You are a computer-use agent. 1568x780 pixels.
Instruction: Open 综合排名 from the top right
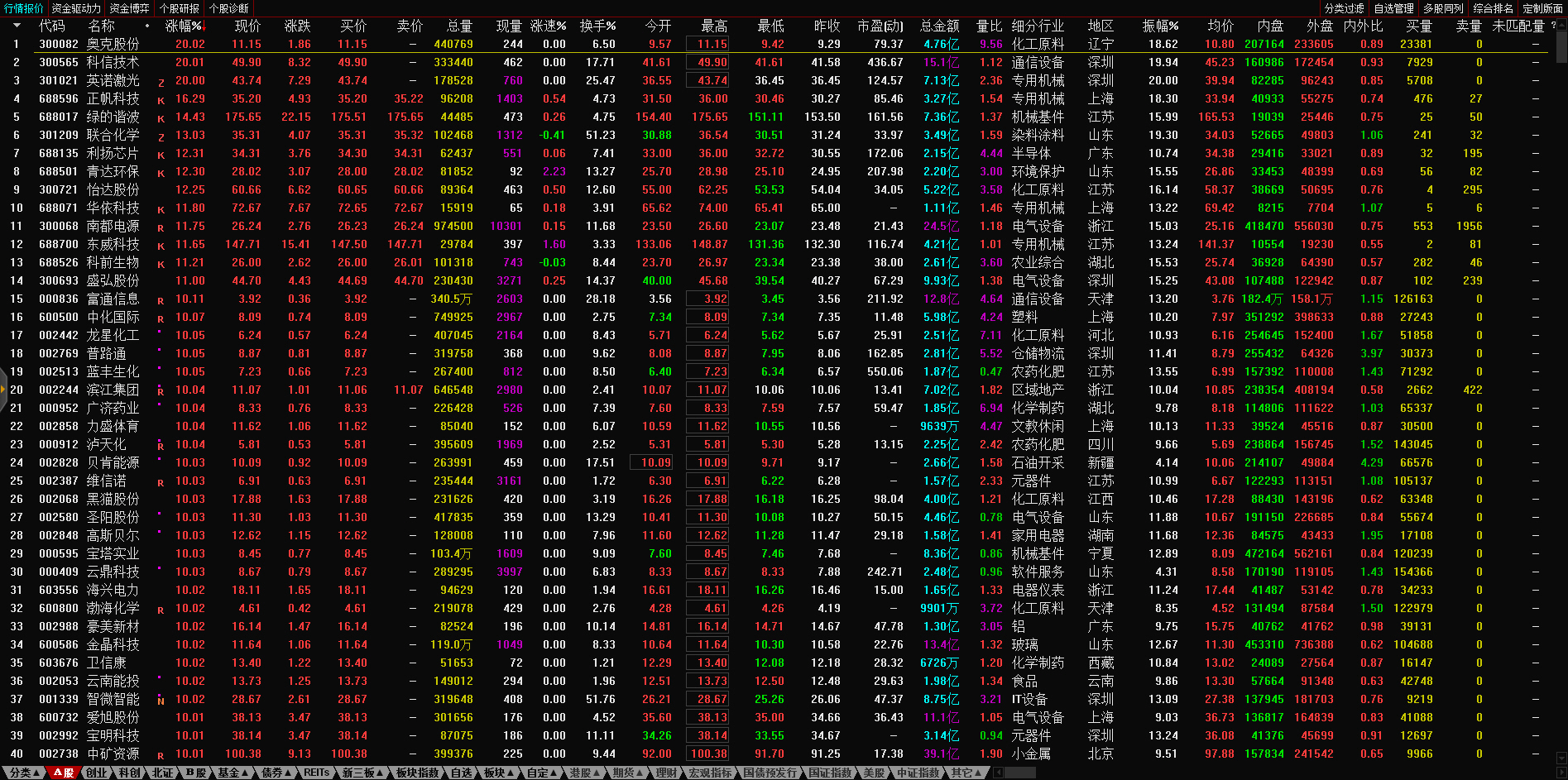pyautogui.click(x=1493, y=8)
